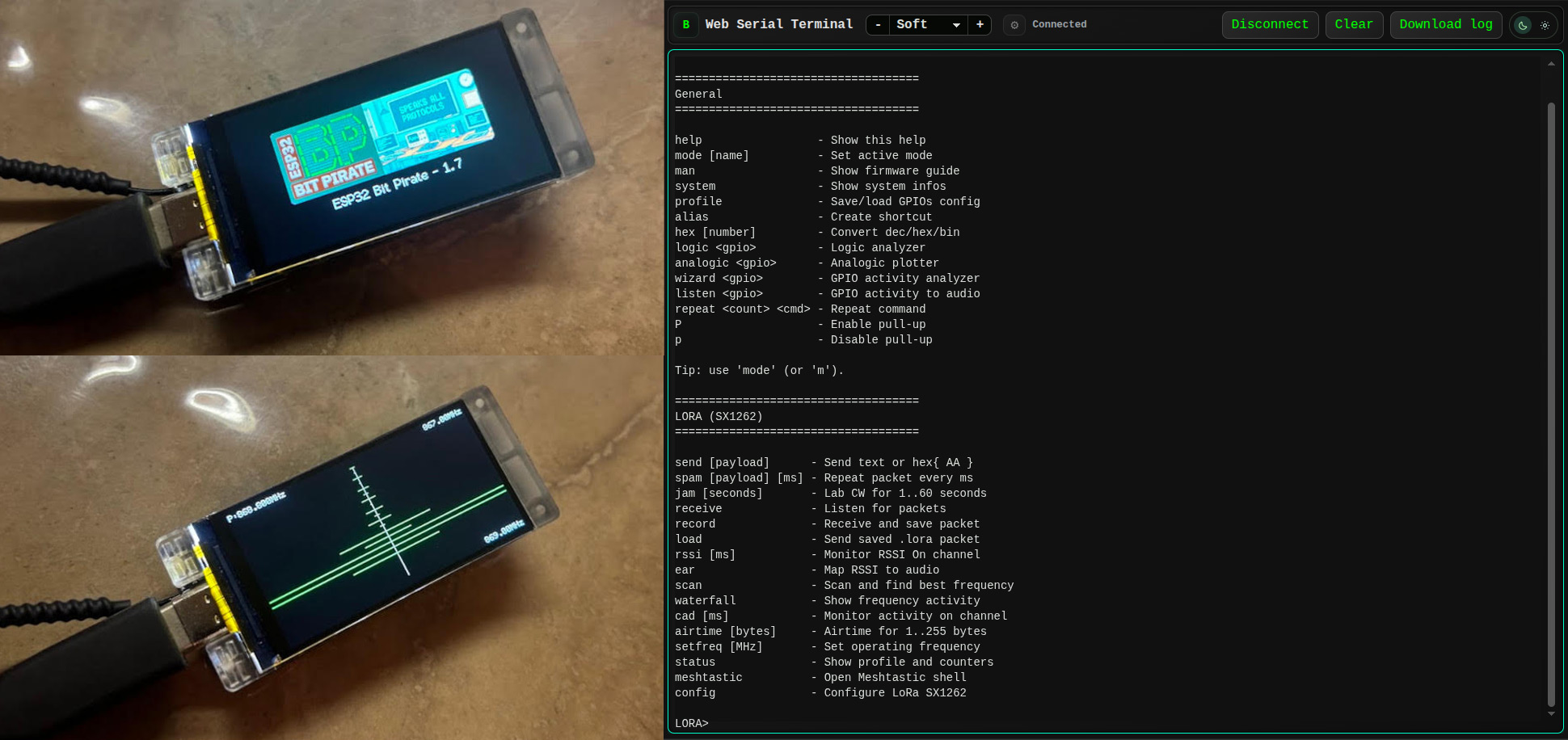Click 'Enable pull-up' line
The height and width of the screenshot is (740, 1568).
(x=800, y=325)
